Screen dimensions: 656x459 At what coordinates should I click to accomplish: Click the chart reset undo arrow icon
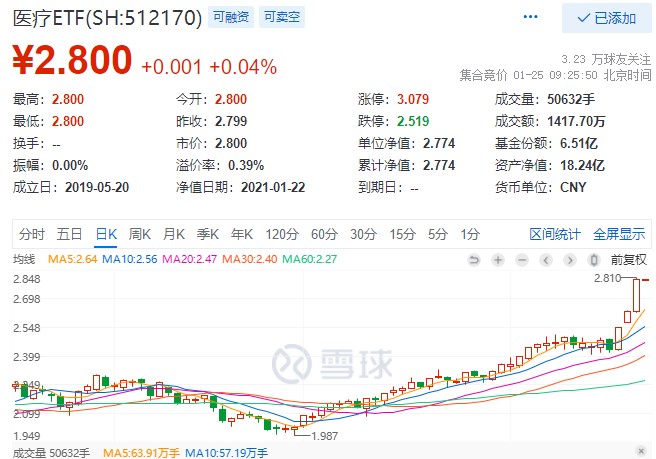click(474, 260)
